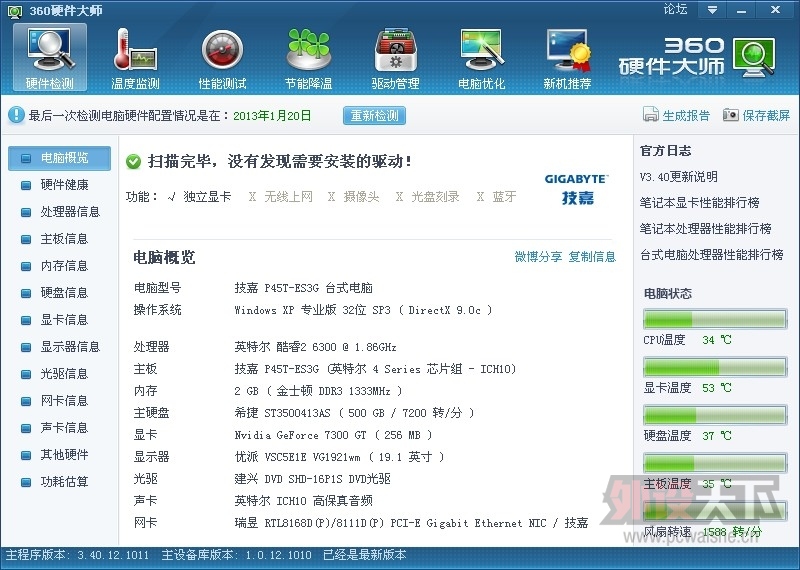Click the 复制信息 link

(592, 257)
